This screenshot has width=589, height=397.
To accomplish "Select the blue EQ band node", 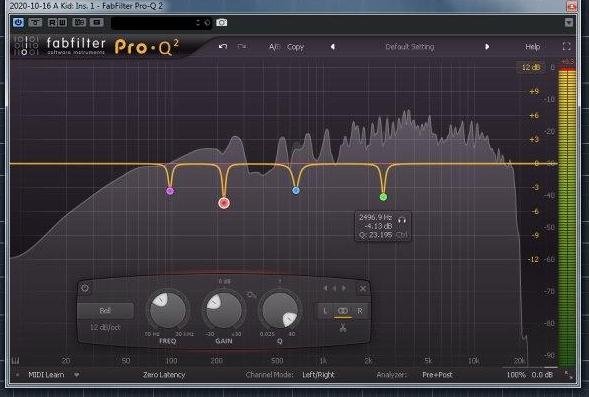I will (296, 191).
